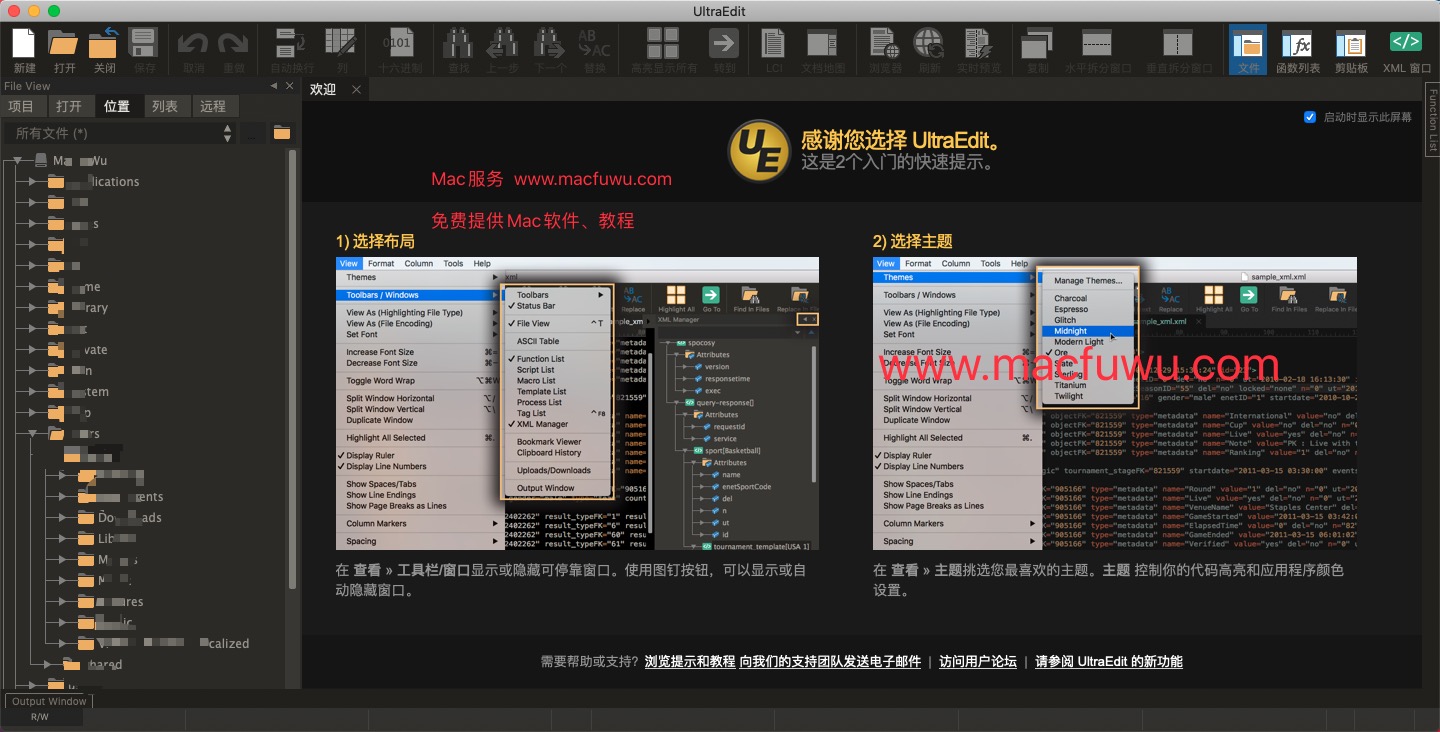Expand the folder ending in 'tem'
Viewport: 1440px width, 732px height.
[x=32, y=392]
